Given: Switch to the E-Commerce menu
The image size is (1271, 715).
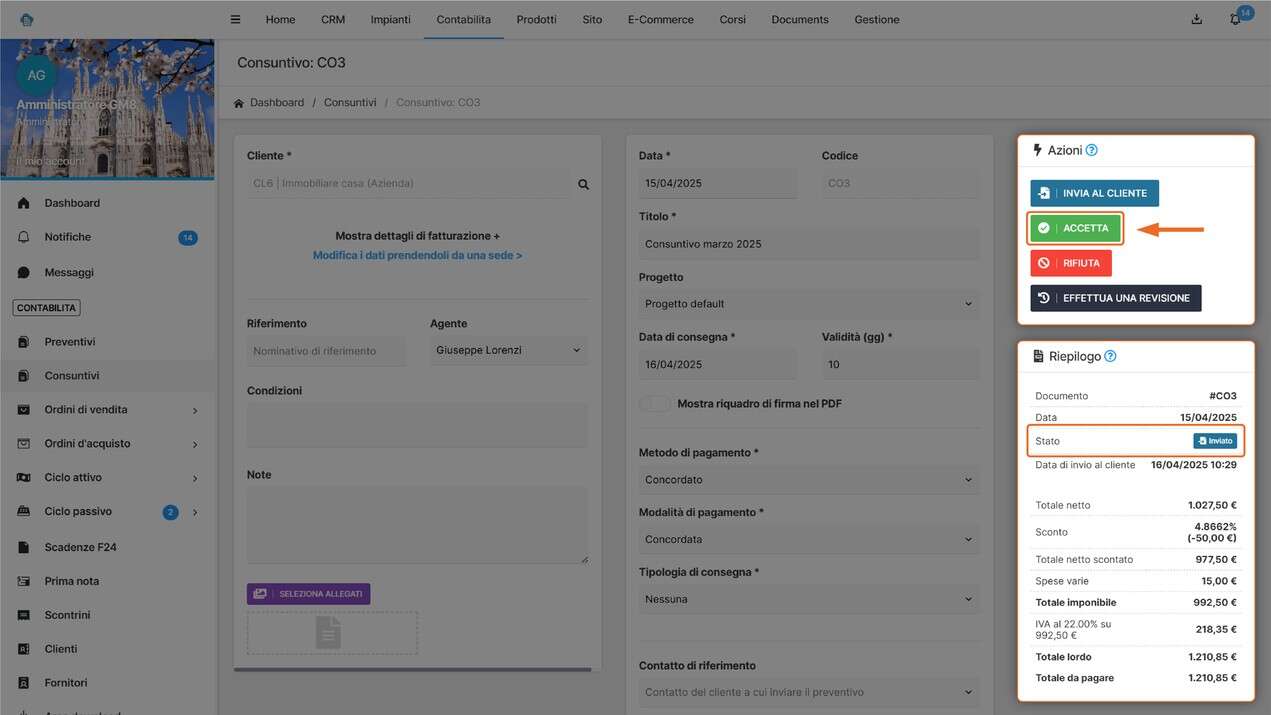Looking at the screenshot, I should click(x=660, y=20).
